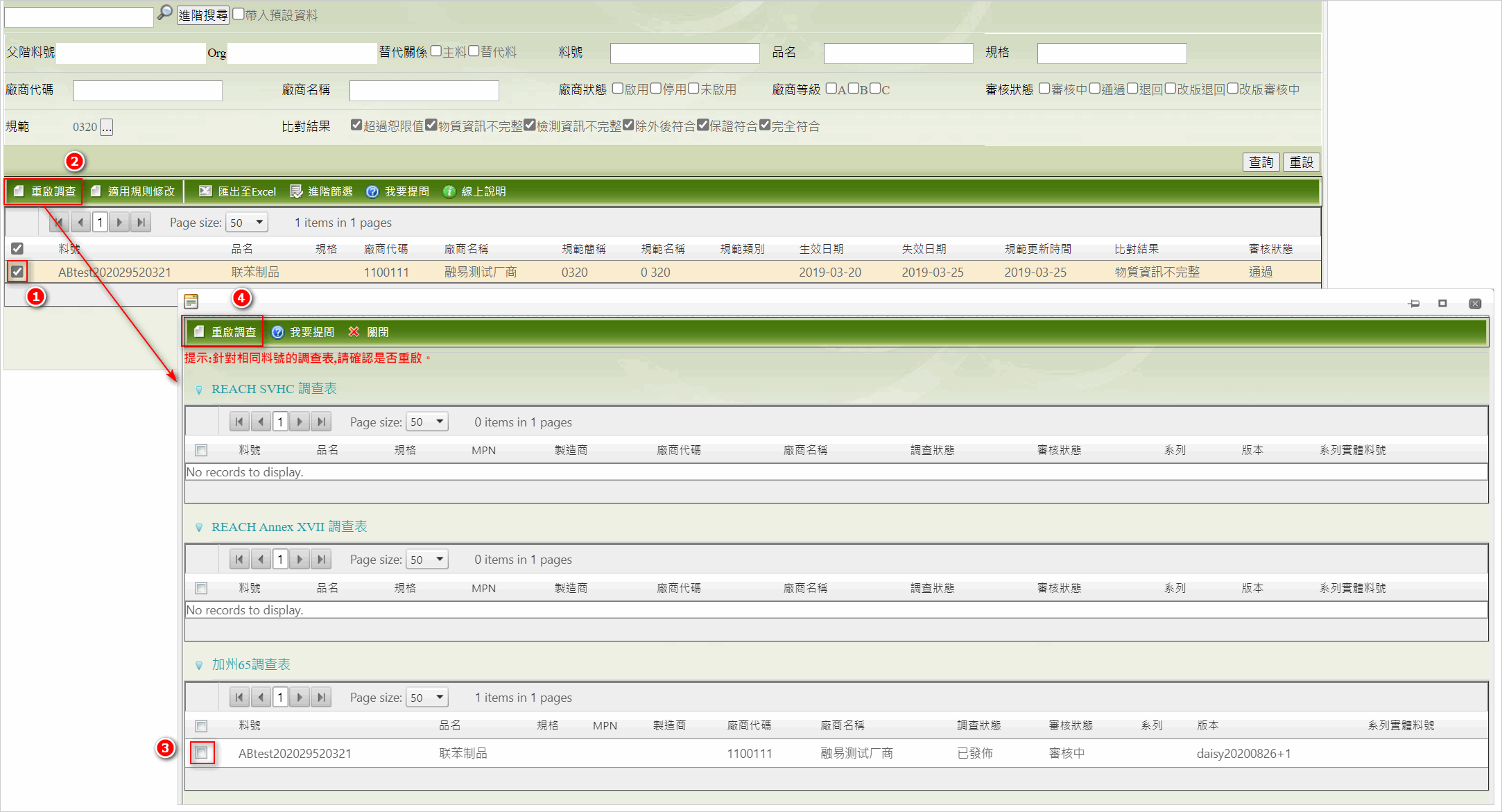This screenshot has height=812, width=1502.
Task: Go to next page in 加州65 grid
Action: click(x=300, y=697)
